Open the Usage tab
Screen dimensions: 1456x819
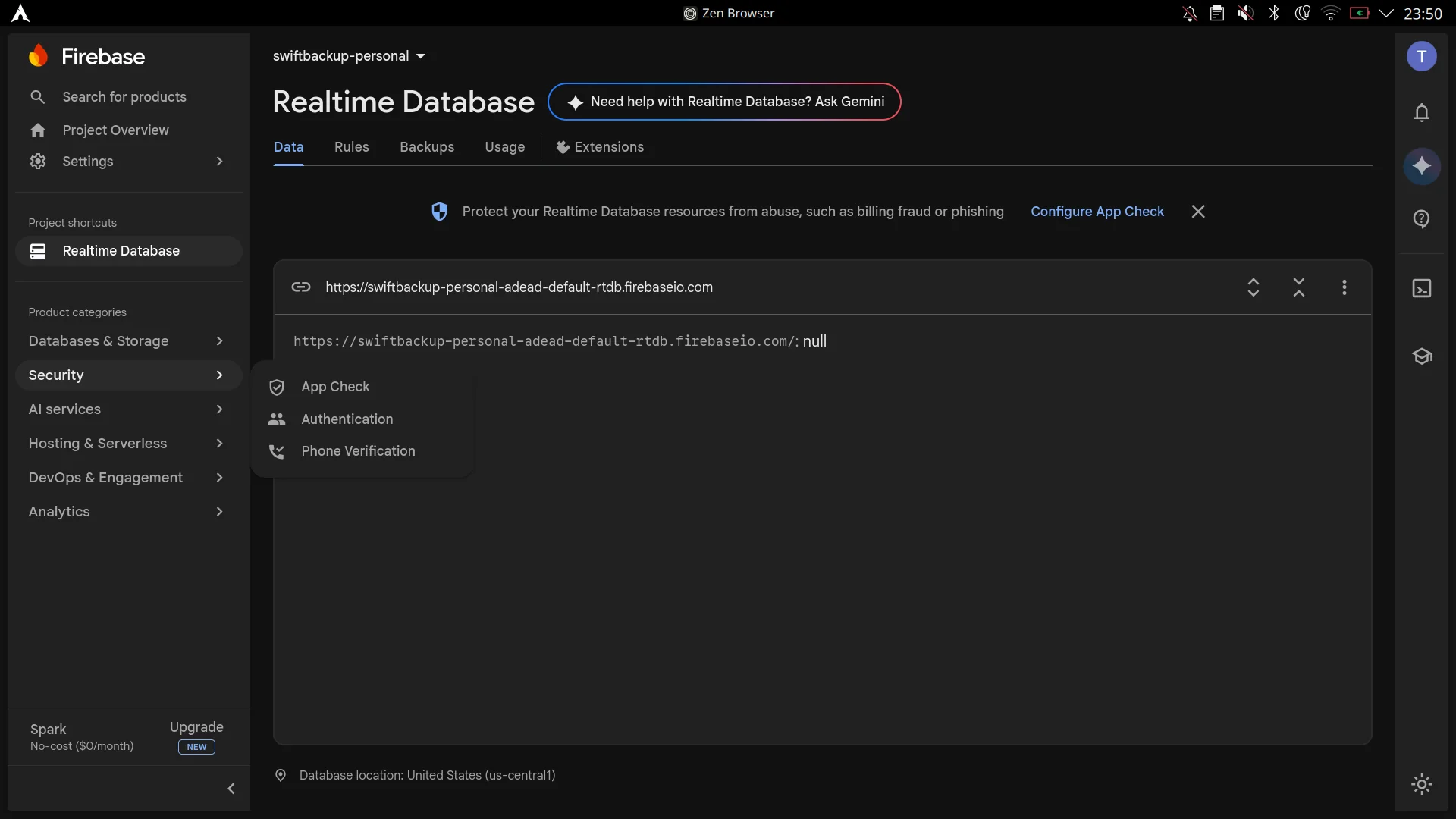505,147
